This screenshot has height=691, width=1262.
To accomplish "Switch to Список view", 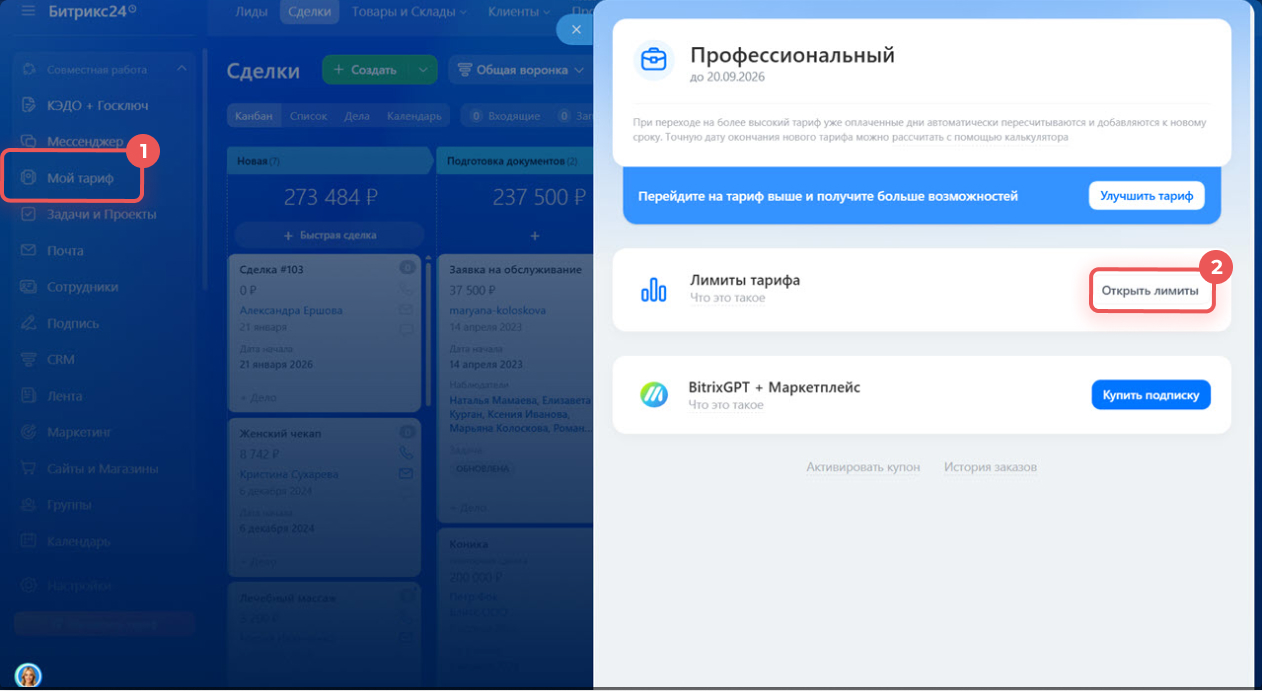I will point(308,116).
